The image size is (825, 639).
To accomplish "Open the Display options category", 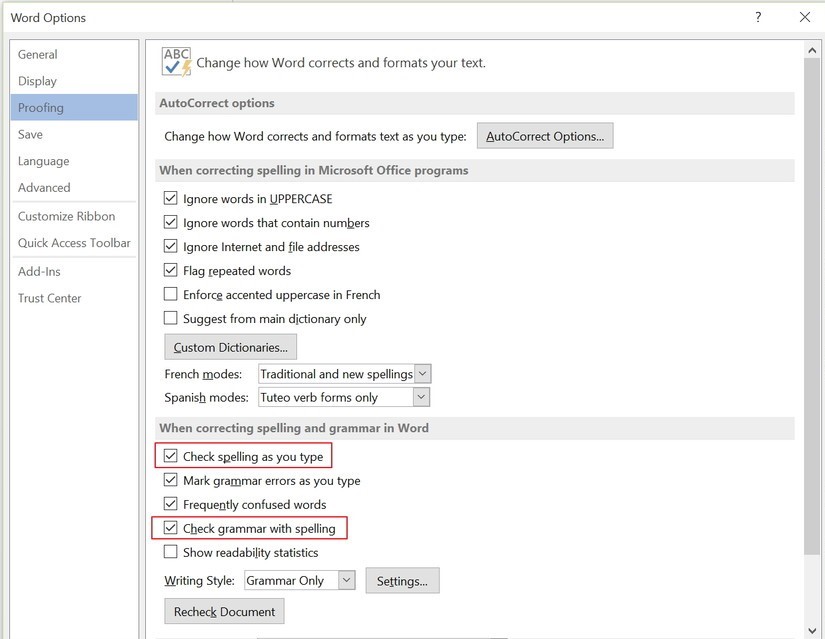I will point(74,81).
